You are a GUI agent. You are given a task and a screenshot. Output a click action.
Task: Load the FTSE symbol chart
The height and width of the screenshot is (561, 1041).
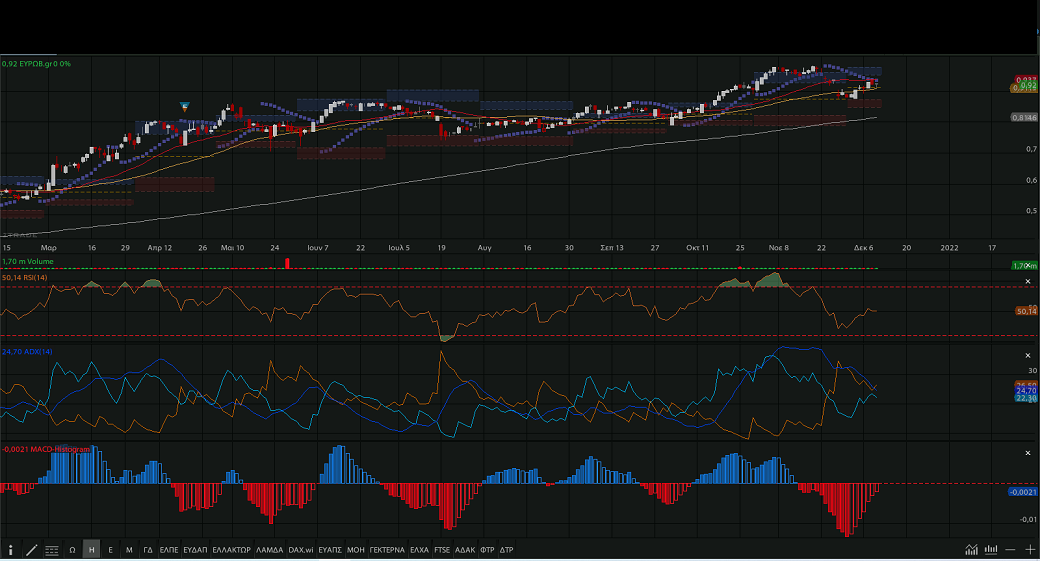(442, 550)
